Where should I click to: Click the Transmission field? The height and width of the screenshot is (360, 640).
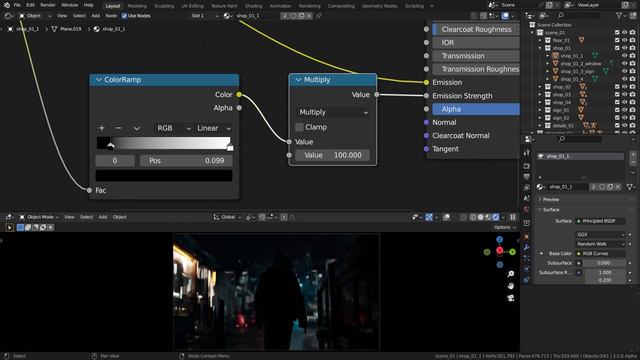pyautogui.click(x=476, y=56)
